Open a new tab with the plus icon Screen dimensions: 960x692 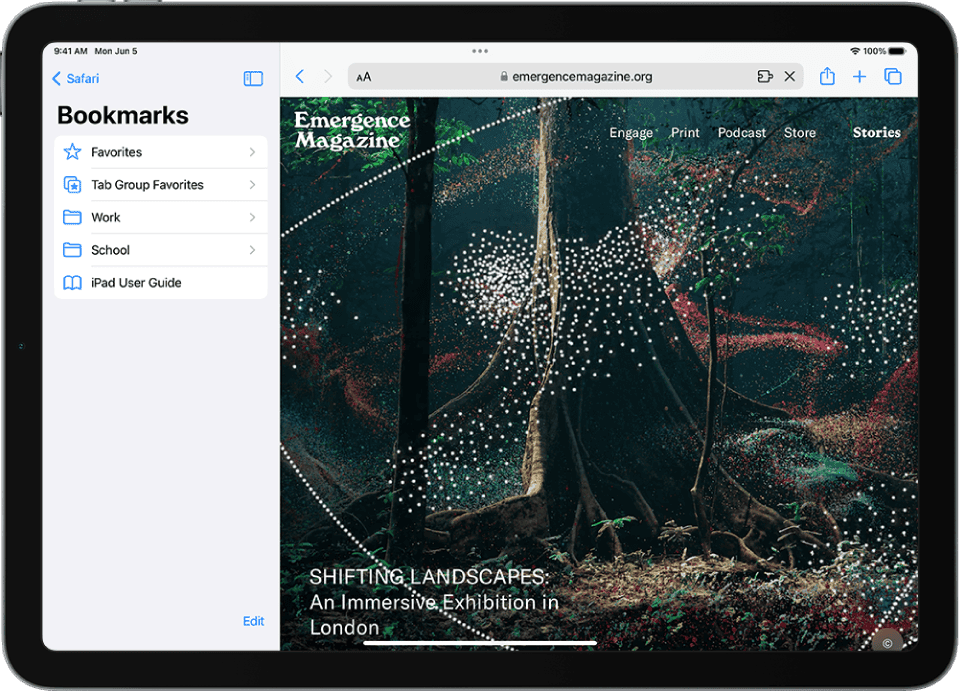point(859,76)
